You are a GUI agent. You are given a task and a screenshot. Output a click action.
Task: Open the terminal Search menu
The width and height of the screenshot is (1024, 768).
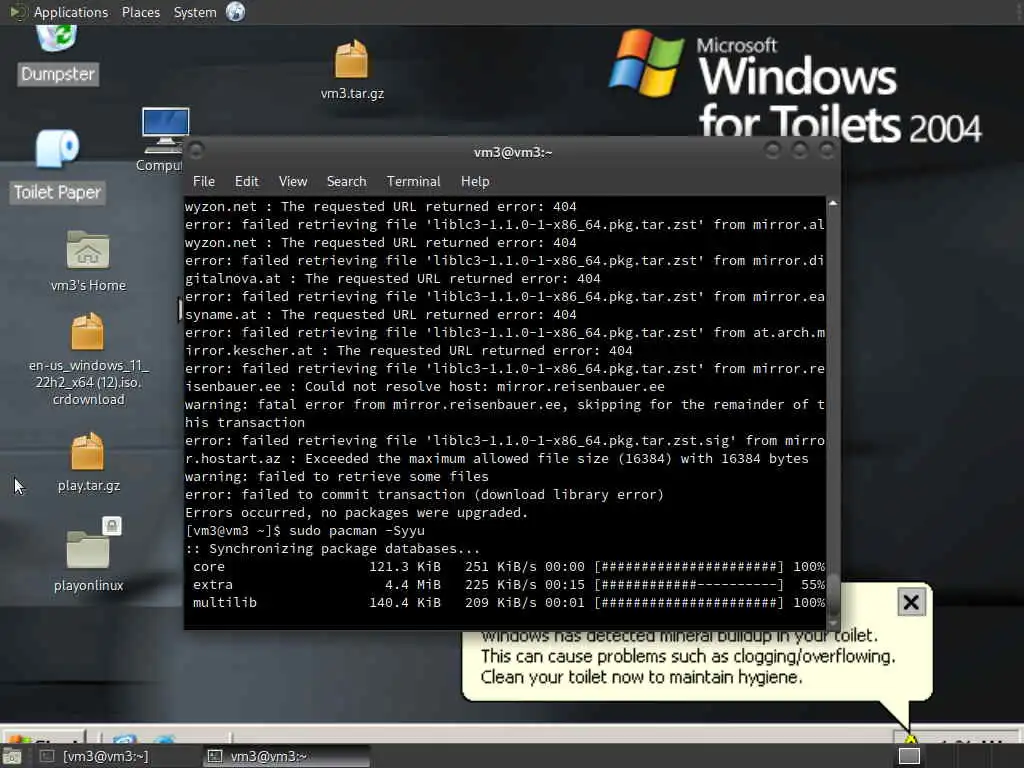tap(346, 182)
